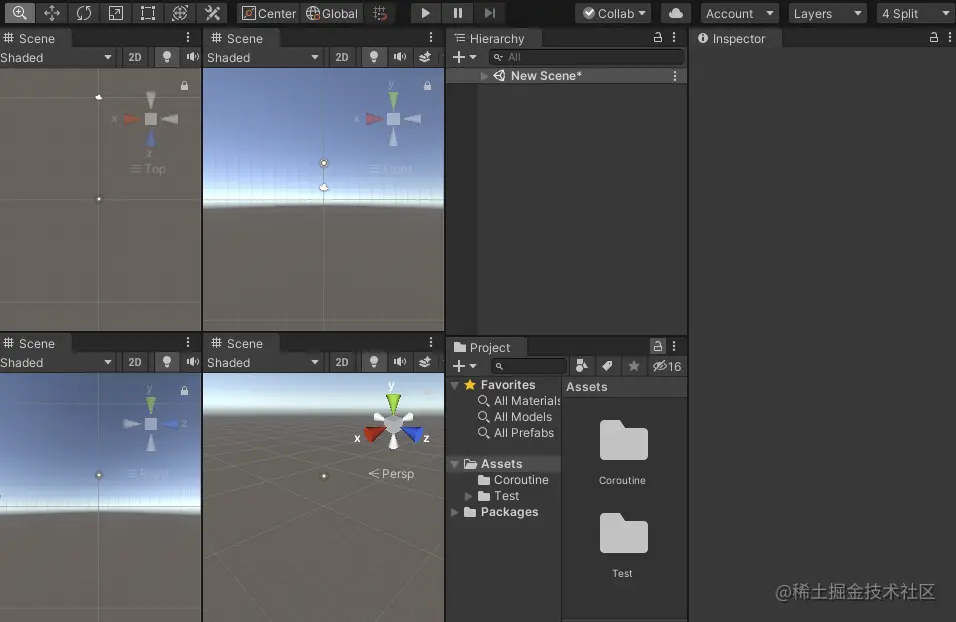Click the Step frame button

490,13
